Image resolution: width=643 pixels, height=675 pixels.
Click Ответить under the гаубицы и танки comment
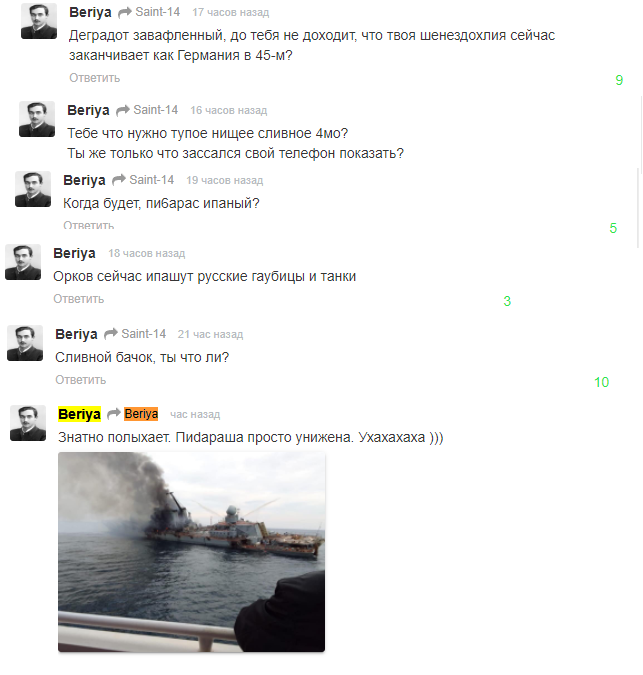[x=79, y=299]
